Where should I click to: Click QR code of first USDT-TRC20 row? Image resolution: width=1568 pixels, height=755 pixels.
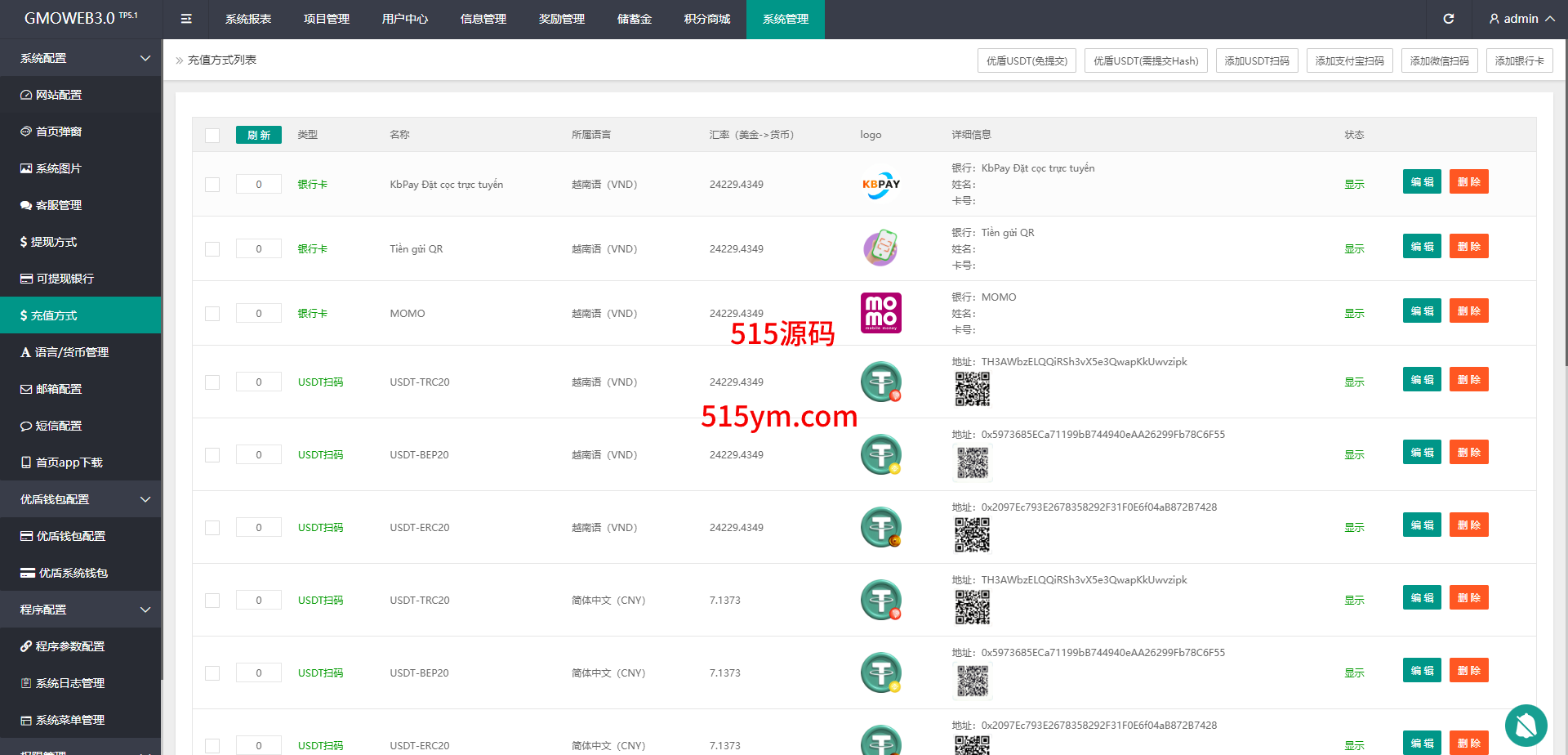[972, 389]
